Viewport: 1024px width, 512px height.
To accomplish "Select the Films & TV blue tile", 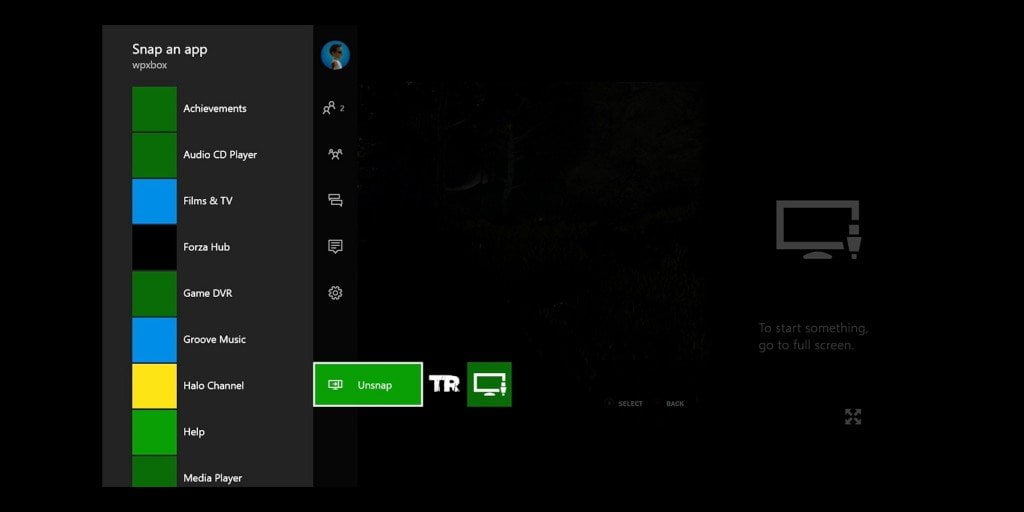I will coord(154,201).
